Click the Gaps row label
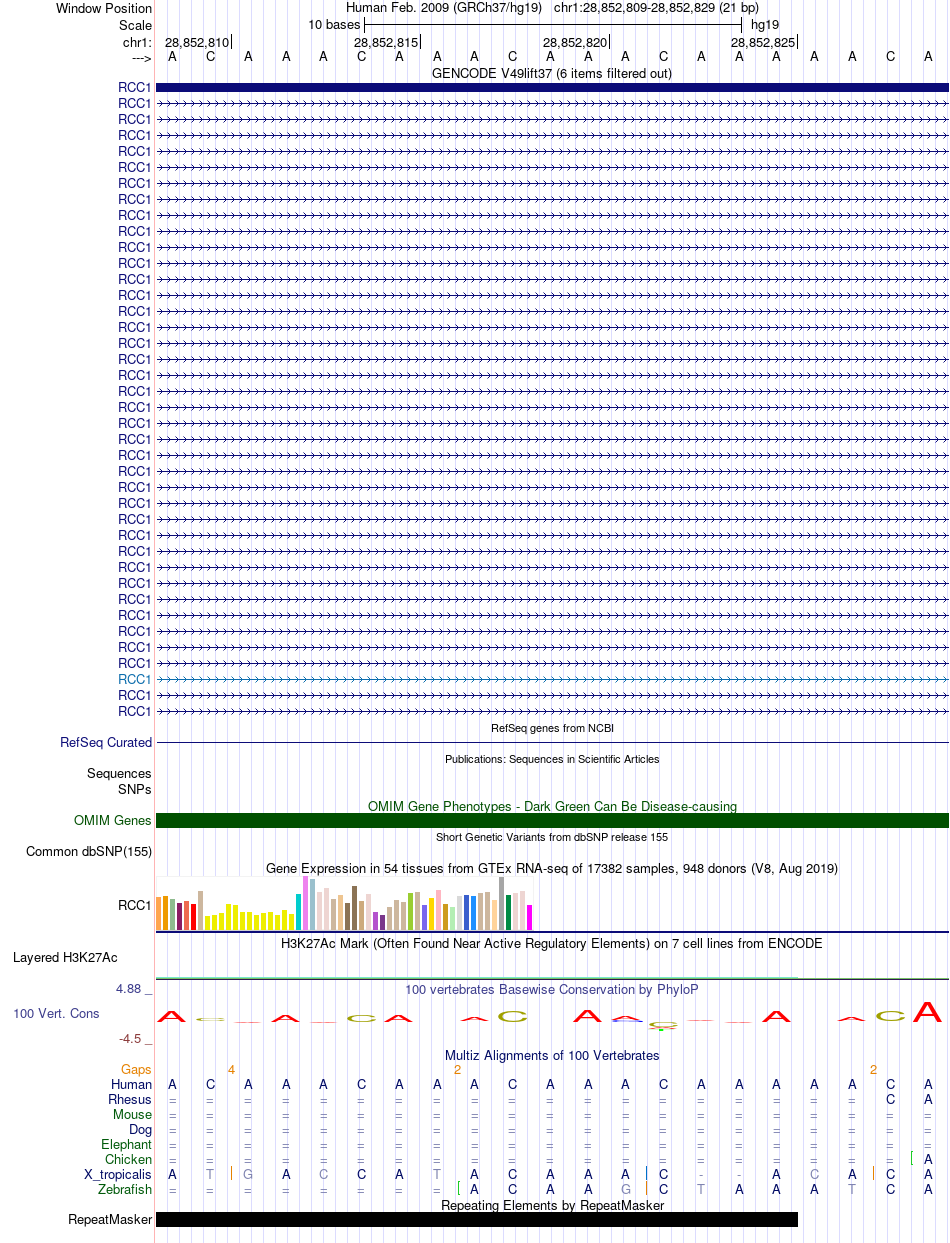 pyautogui.click(x=137, y=1070)
